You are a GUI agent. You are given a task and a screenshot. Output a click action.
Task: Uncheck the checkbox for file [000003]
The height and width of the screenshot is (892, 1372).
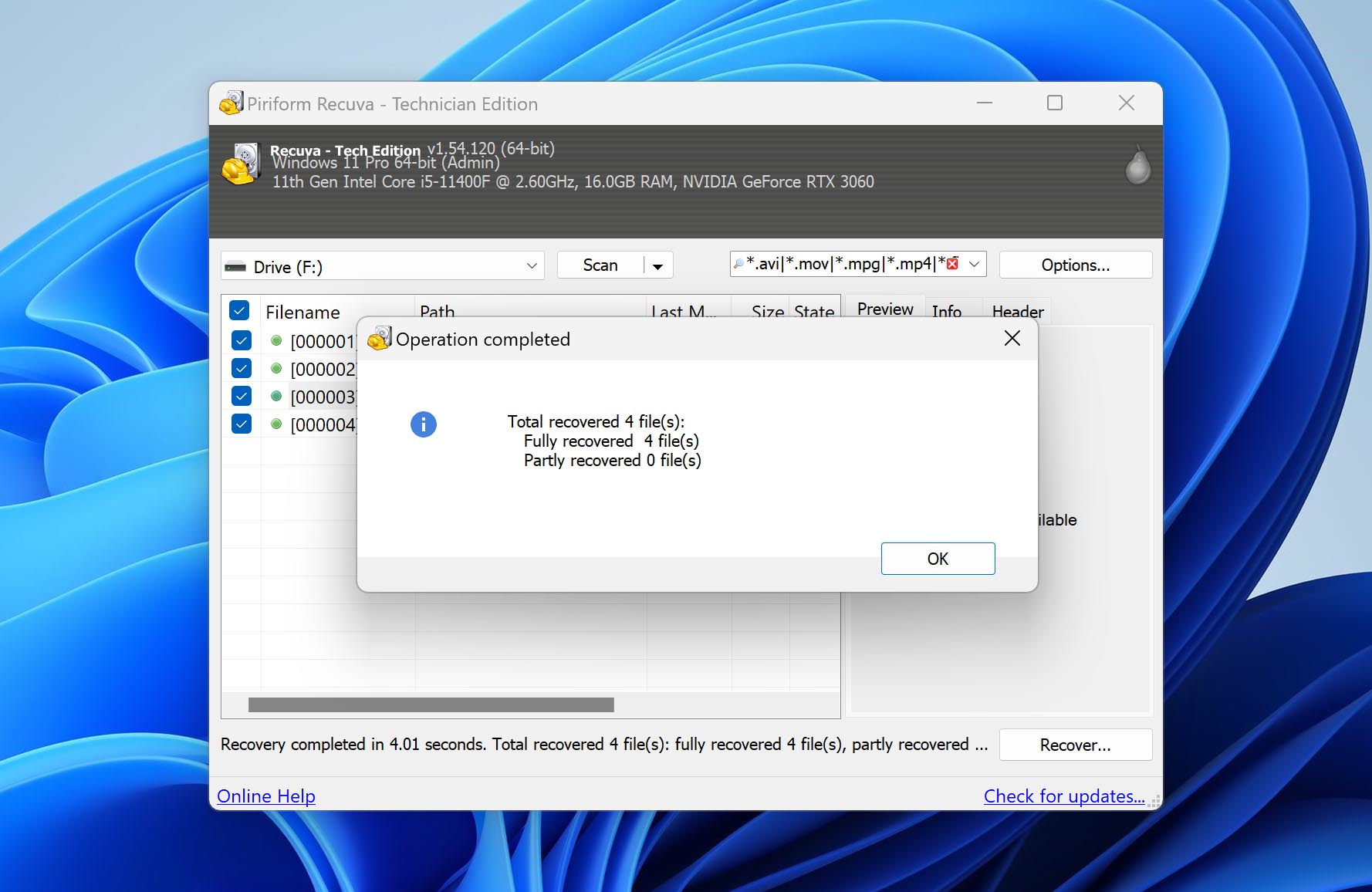pos(242,396)
